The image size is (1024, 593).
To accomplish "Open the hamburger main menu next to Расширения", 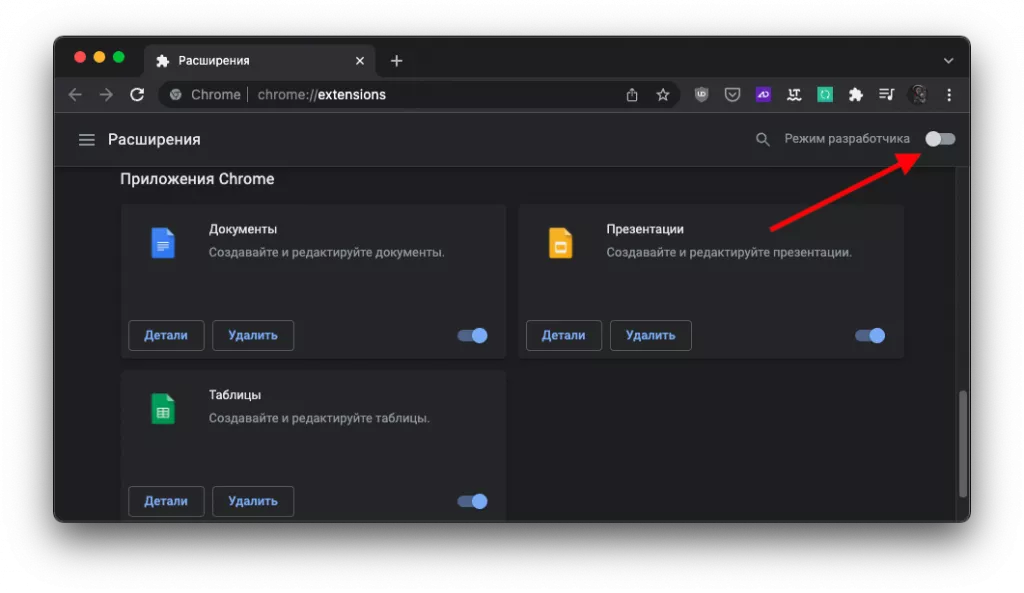I will tap(87, 140).
